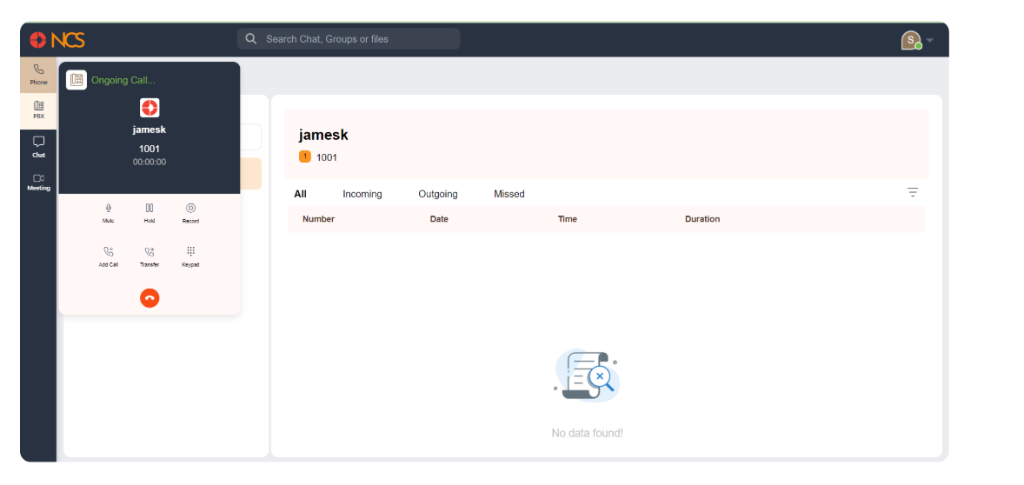Open the Chat section in sidebar
Viewport: 1024px width, 485px height.
coord(39,146)
